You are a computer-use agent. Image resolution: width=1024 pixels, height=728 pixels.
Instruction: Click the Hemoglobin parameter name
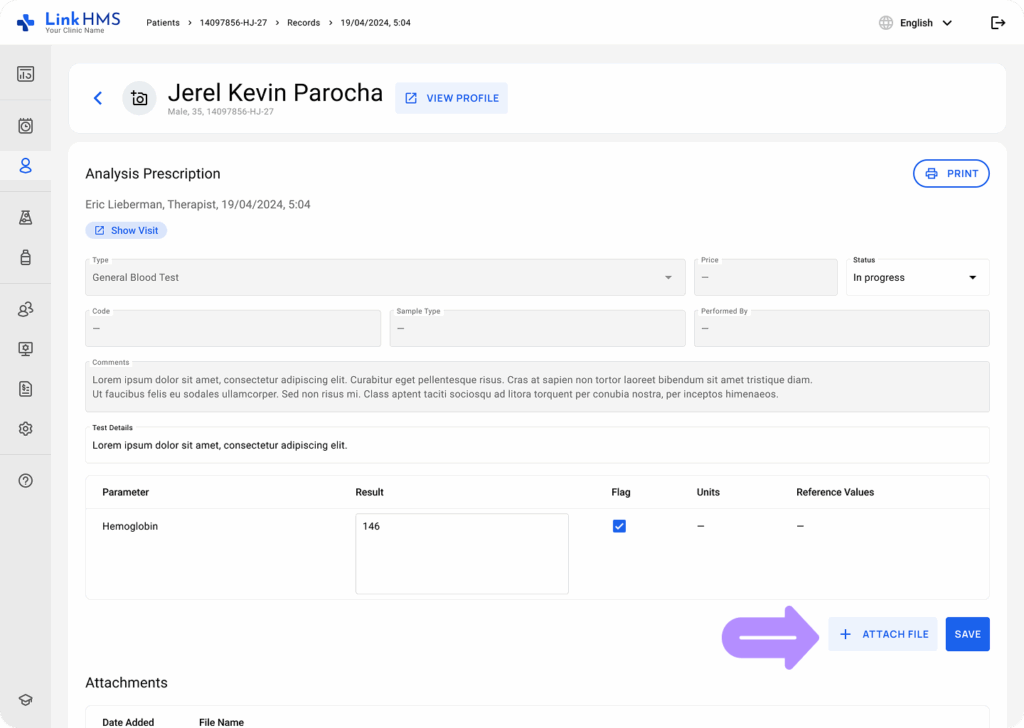pyautogui.click(x=130, y=526)
